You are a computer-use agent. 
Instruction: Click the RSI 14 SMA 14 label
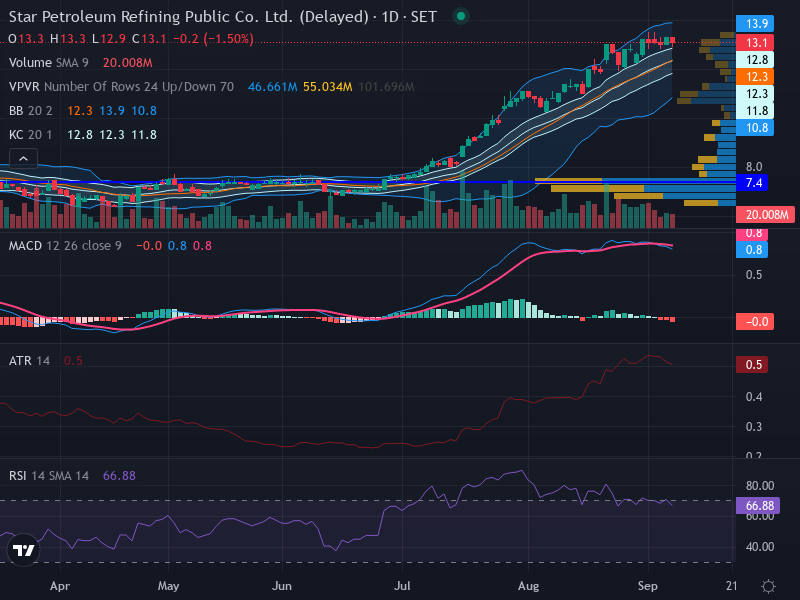49,476
